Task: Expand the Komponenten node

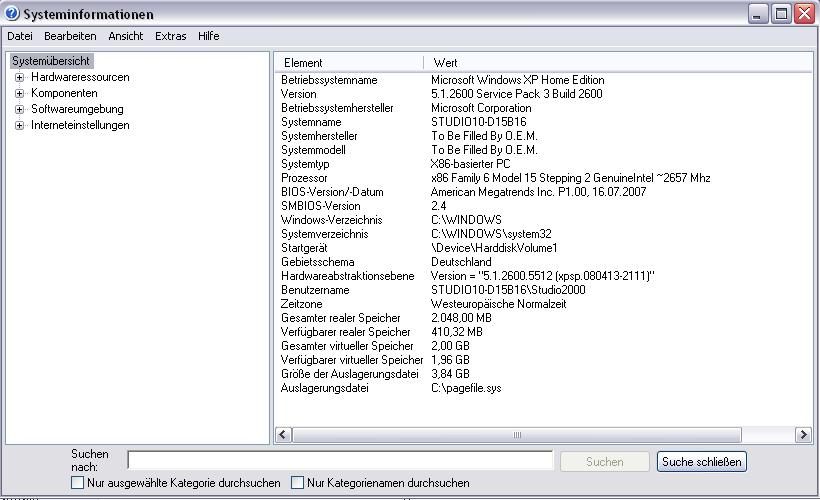Action: click(19, 94)
